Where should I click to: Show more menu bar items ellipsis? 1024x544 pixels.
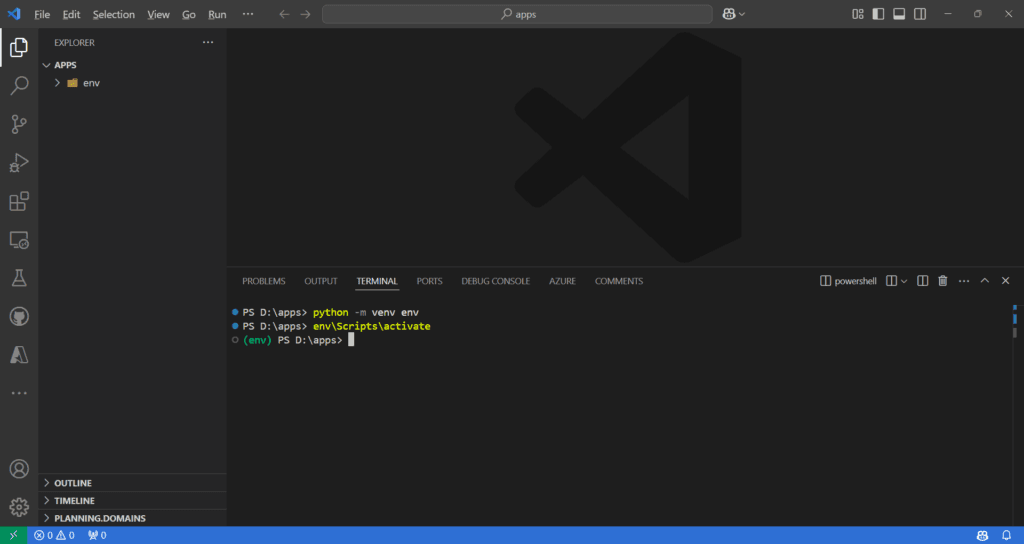coord(248,14)
